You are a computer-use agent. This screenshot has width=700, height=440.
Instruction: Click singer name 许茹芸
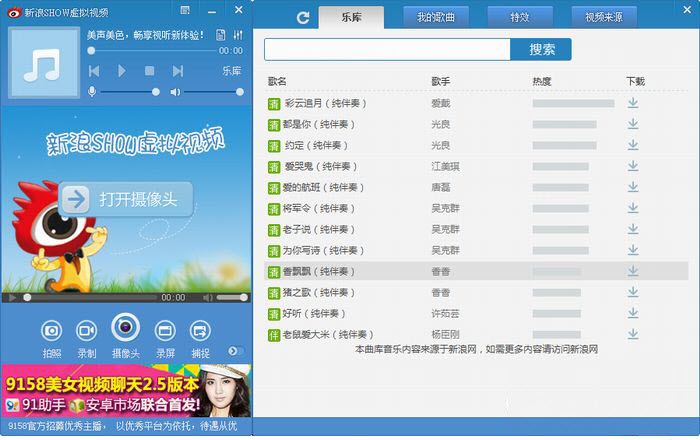click(445, 313)
